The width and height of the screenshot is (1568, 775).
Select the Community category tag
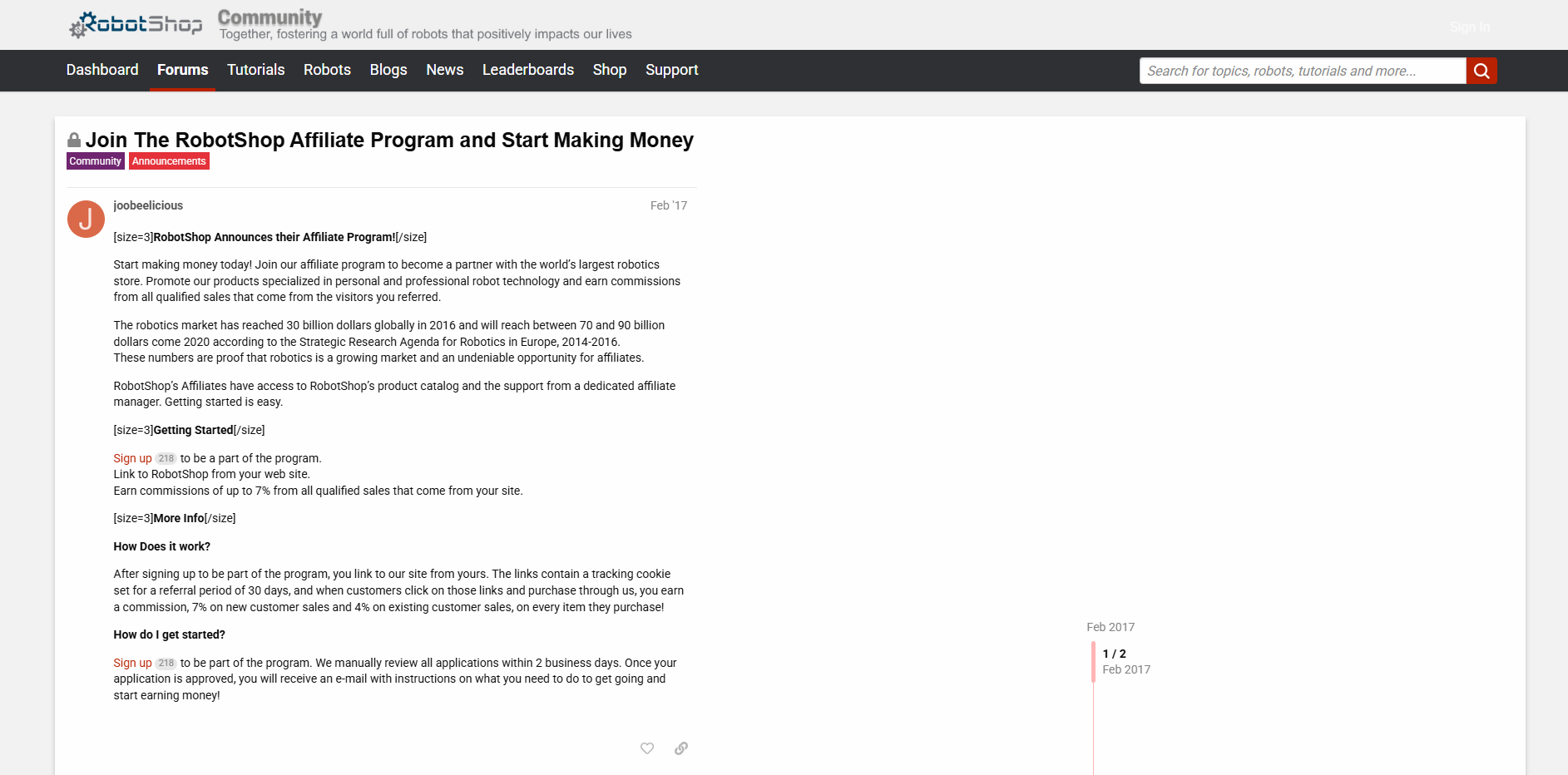tap(95, 161)
